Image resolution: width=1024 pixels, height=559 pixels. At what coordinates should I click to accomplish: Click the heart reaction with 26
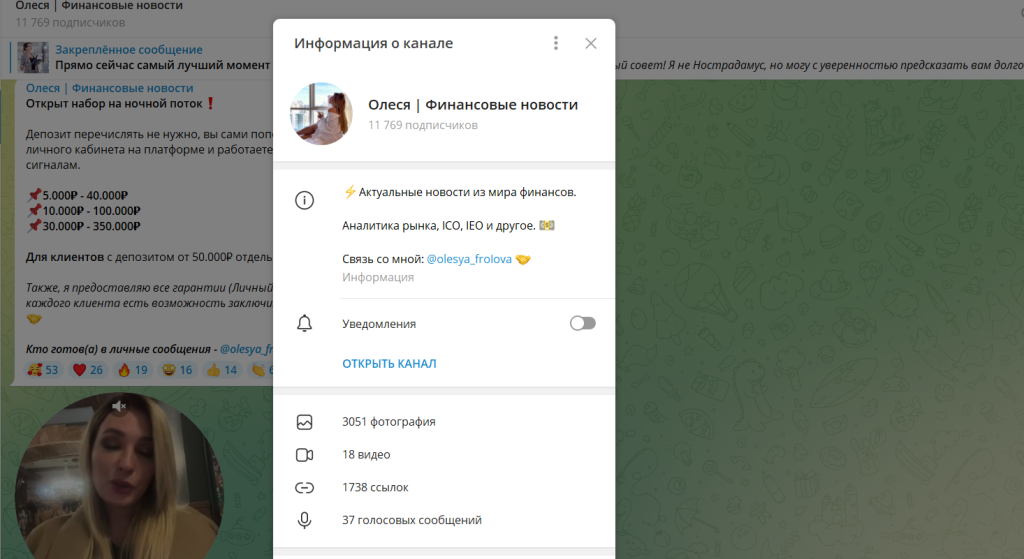coord(88,370)
